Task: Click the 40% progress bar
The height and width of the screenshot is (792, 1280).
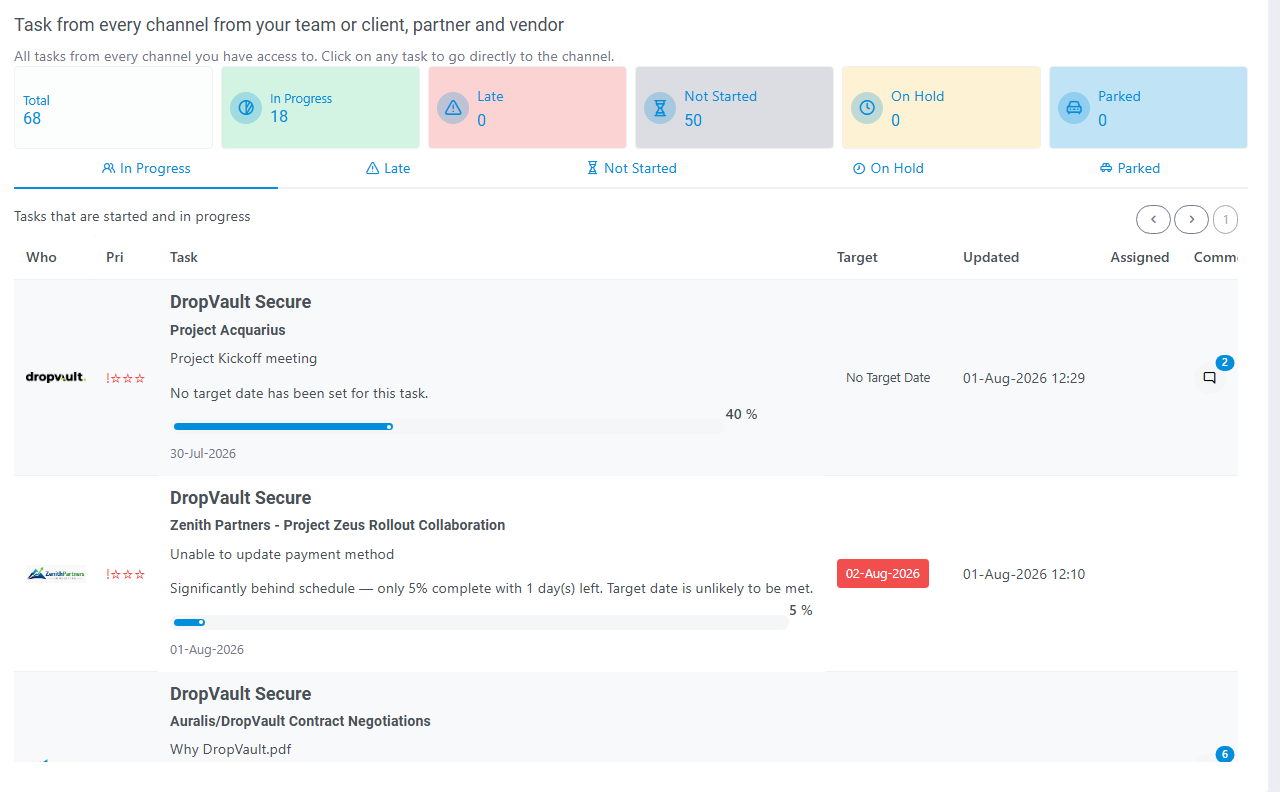Action: [448, 426]
